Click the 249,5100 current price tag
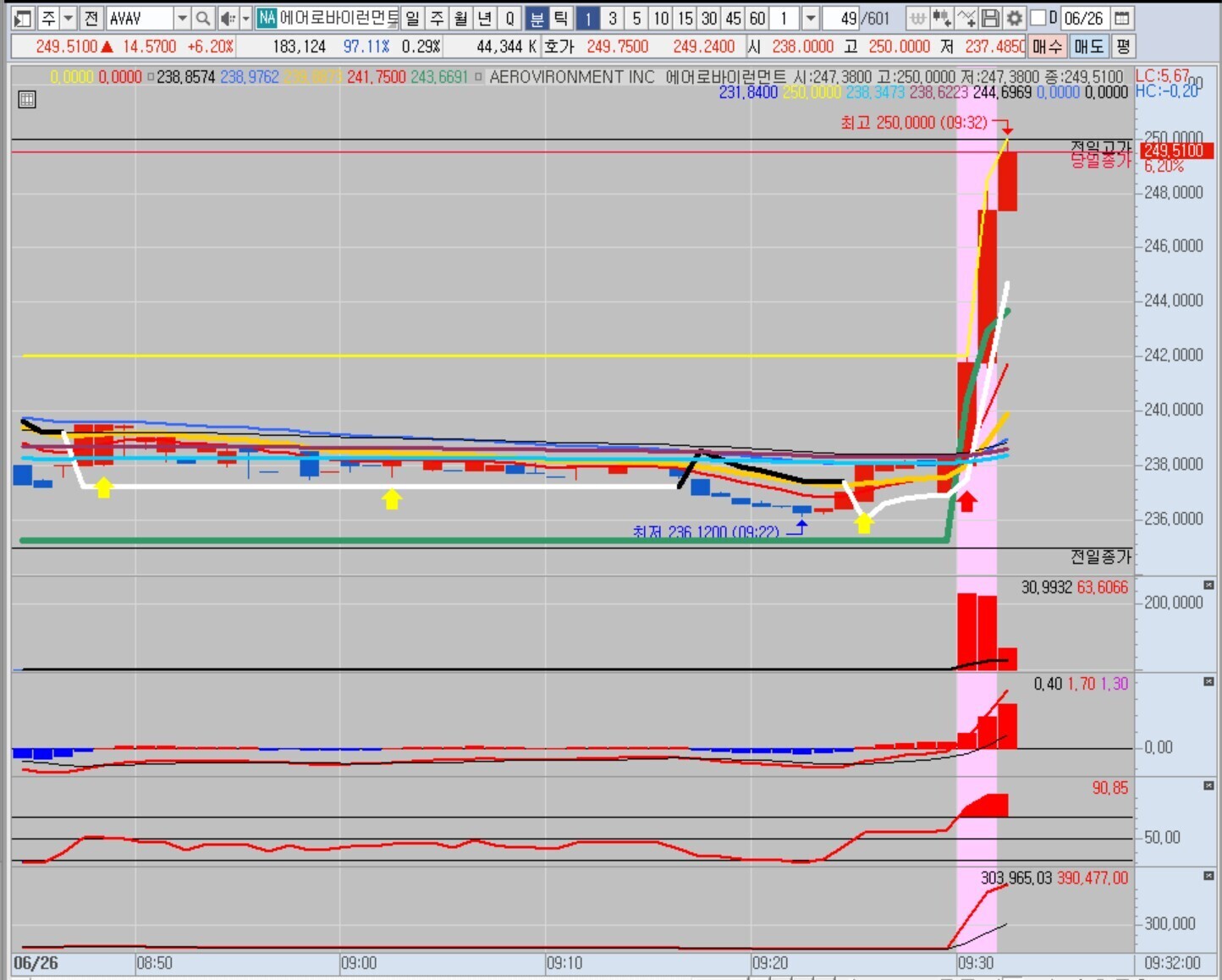The width and height of the screenshot is (1222, 980). tap(1176, 151)
